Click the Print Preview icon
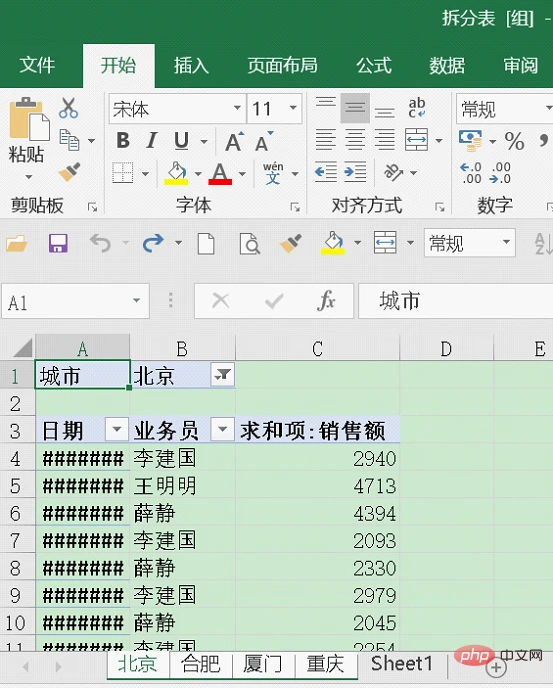 tap(249, 244)
